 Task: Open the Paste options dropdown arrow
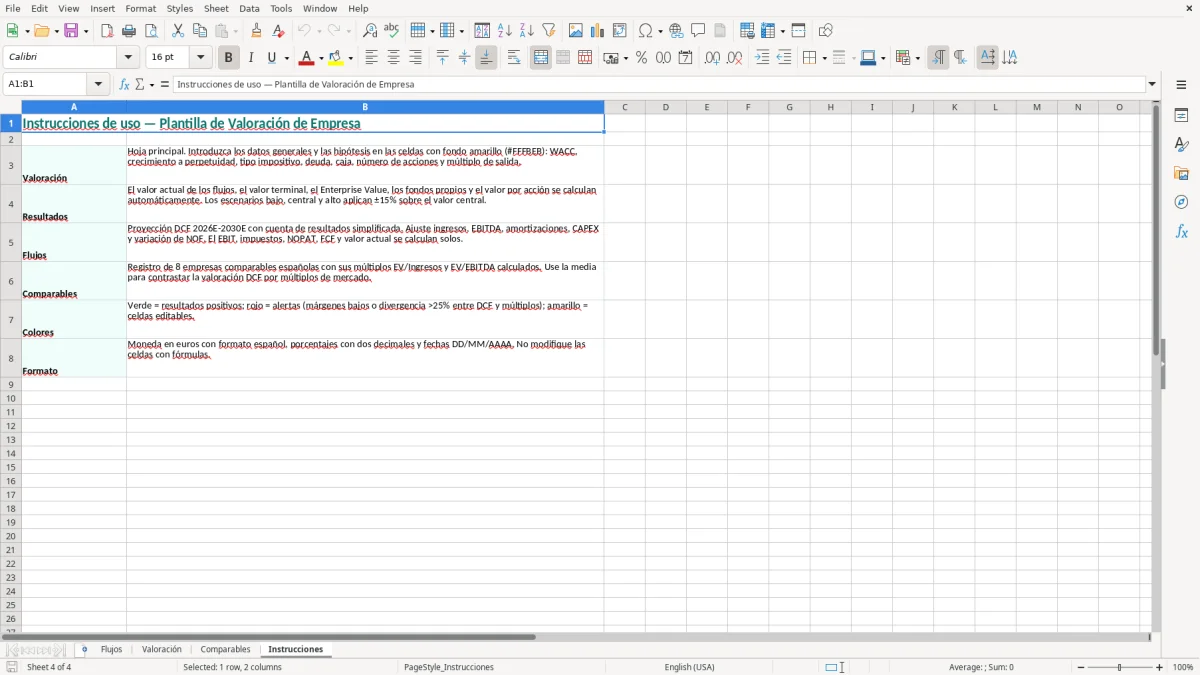coord(236,31)
